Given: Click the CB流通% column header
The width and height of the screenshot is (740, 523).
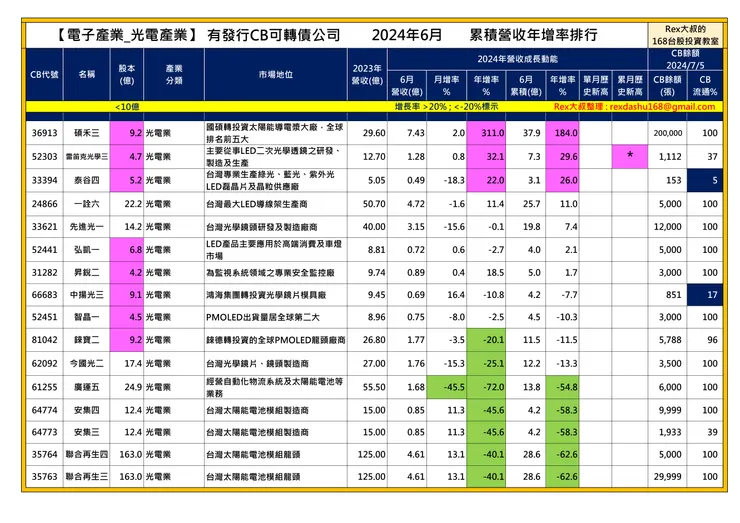Looking at the screenshot, I should [x=705, y=85].
